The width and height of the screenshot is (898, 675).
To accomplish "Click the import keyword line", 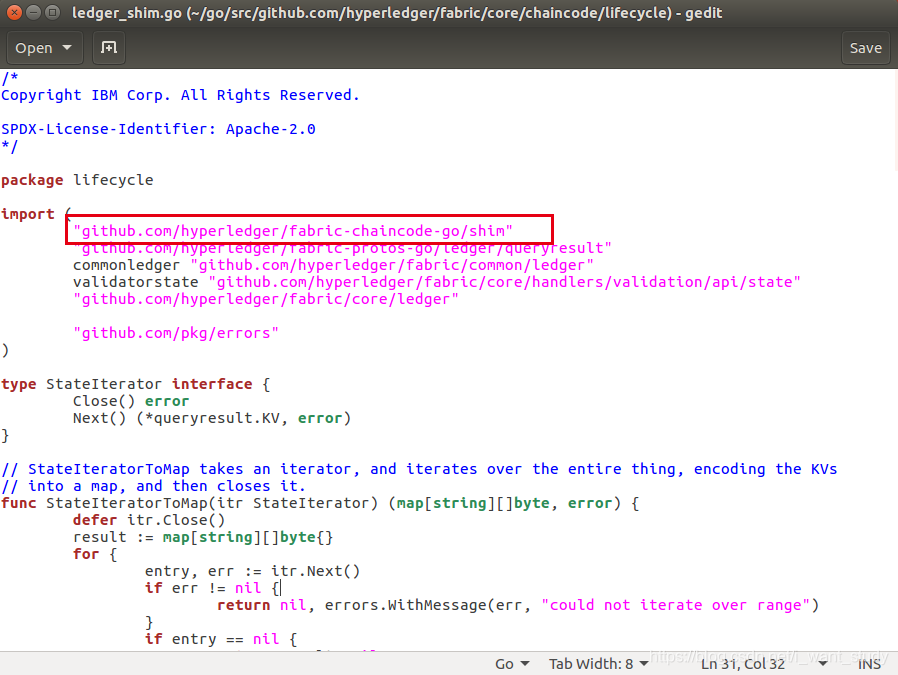I will point(36,214).
